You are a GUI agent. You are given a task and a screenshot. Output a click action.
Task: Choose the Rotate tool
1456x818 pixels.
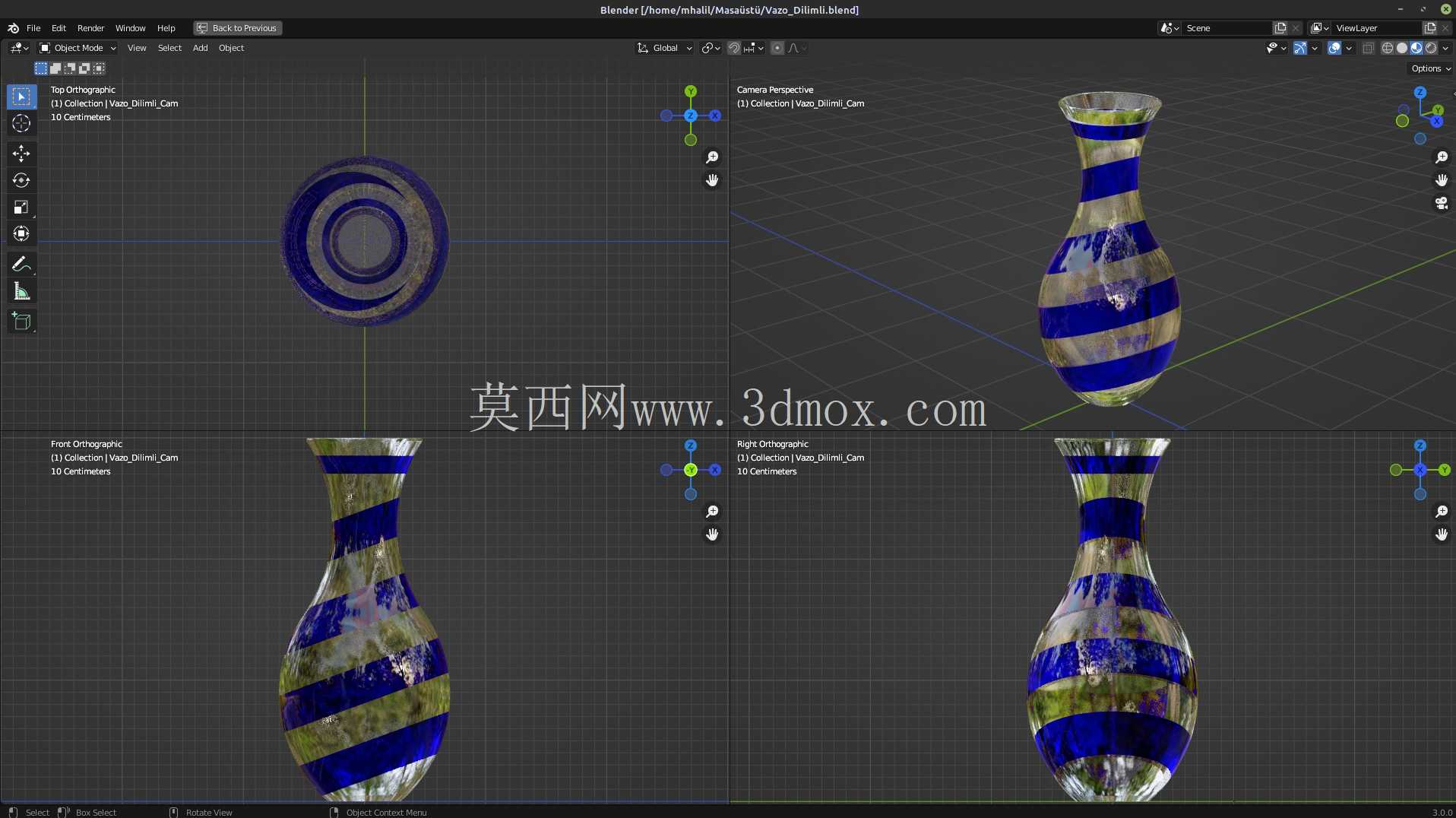tap(21, 180)
